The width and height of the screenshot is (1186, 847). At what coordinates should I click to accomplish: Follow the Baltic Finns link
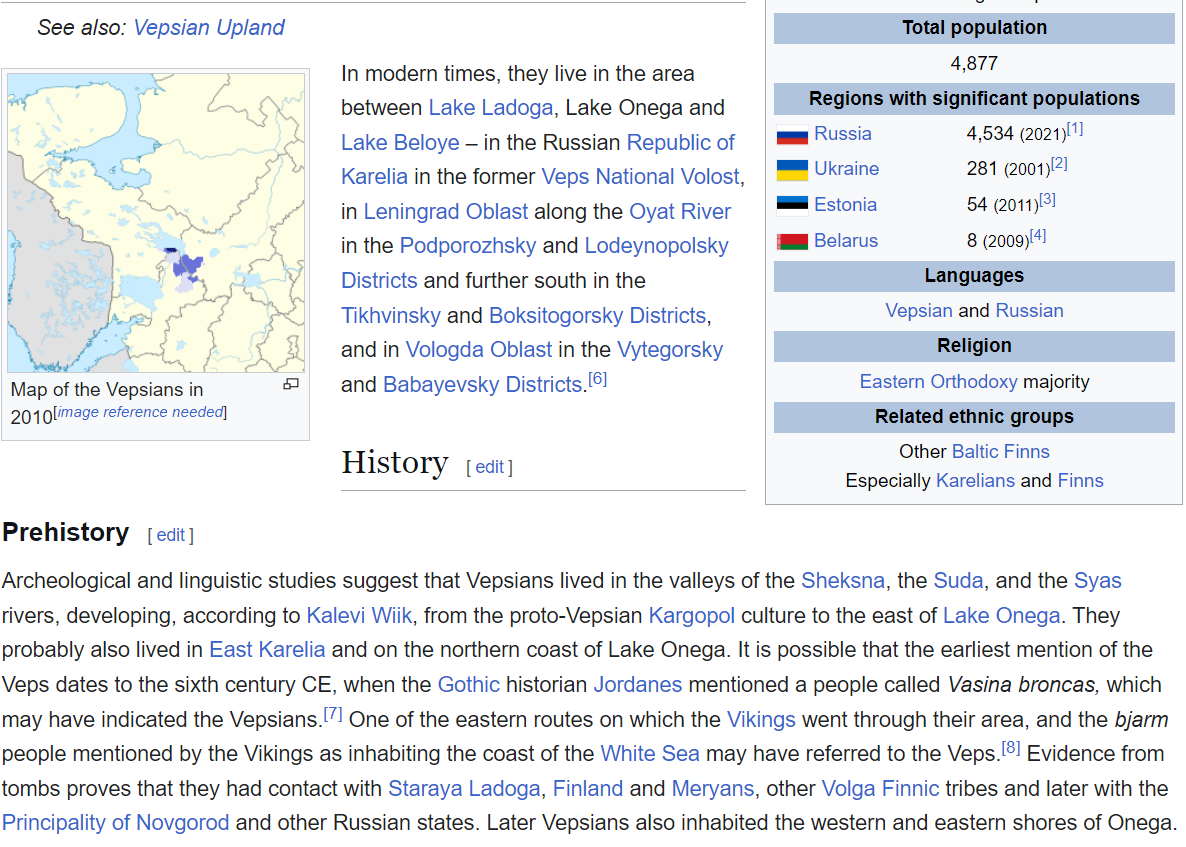point(1001,451)
